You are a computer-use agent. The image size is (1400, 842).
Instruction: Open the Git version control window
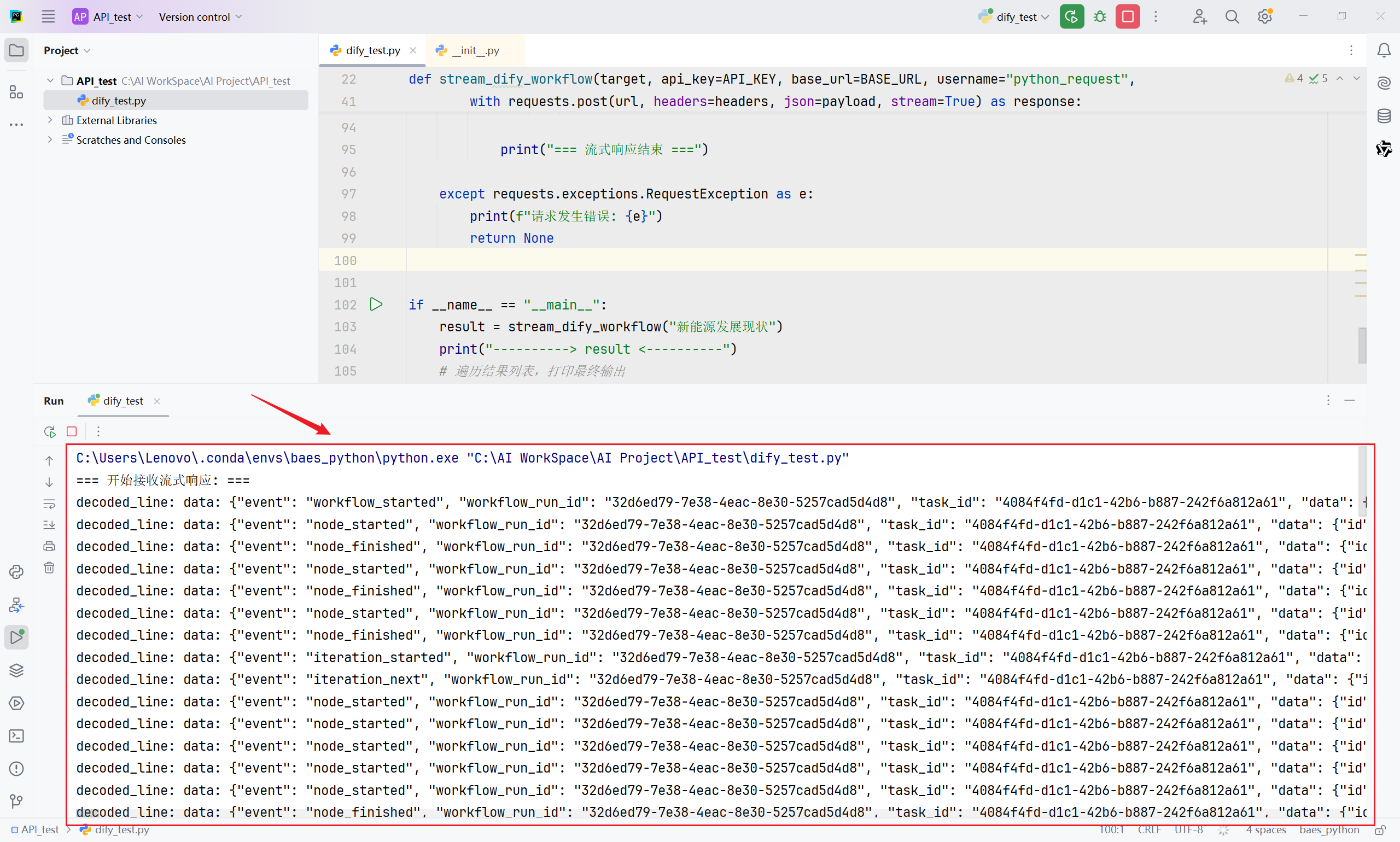coord(16,802)
